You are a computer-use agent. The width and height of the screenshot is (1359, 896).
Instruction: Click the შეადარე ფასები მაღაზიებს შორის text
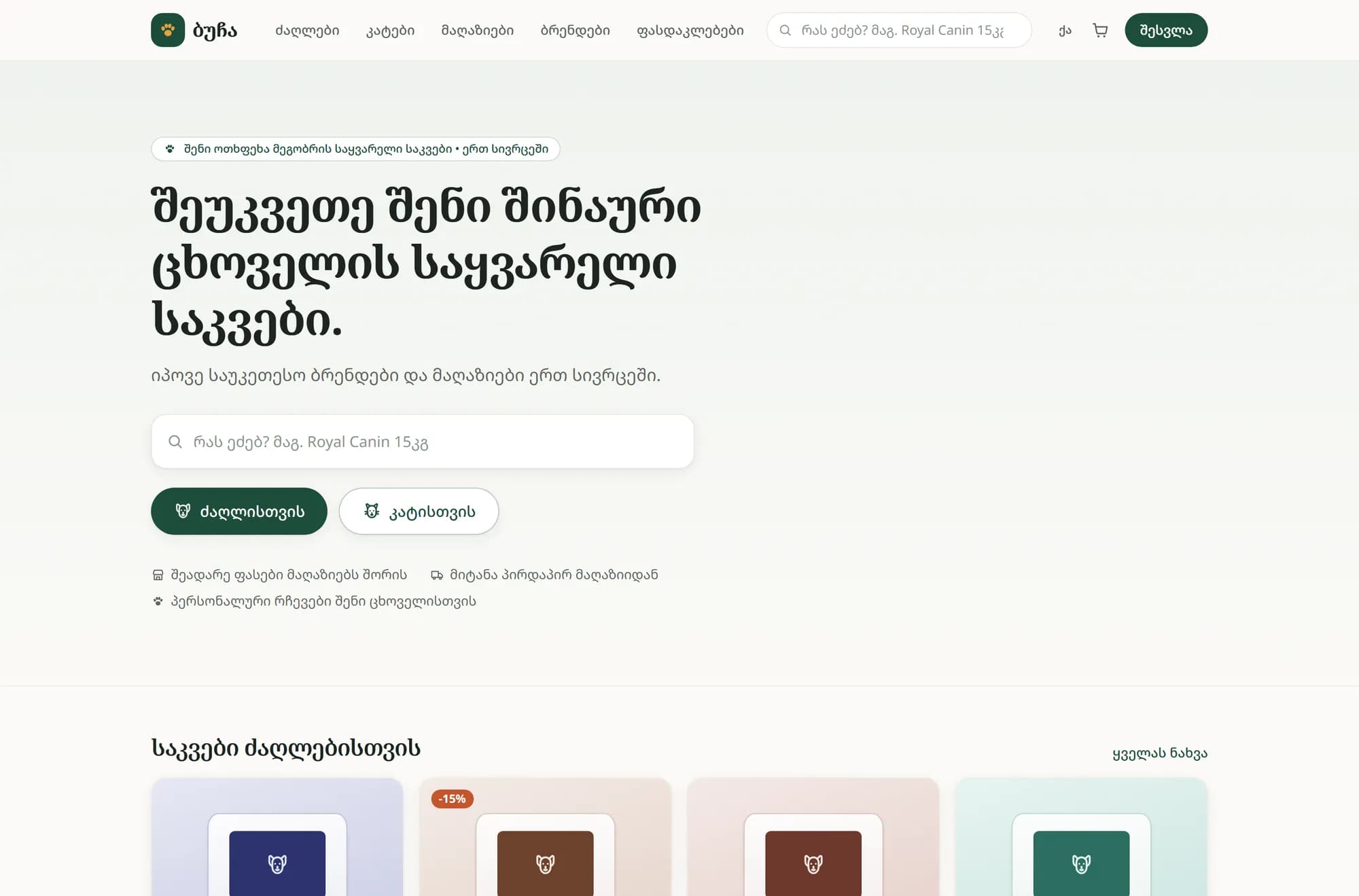pyautogui.click(x=289, y=575)
